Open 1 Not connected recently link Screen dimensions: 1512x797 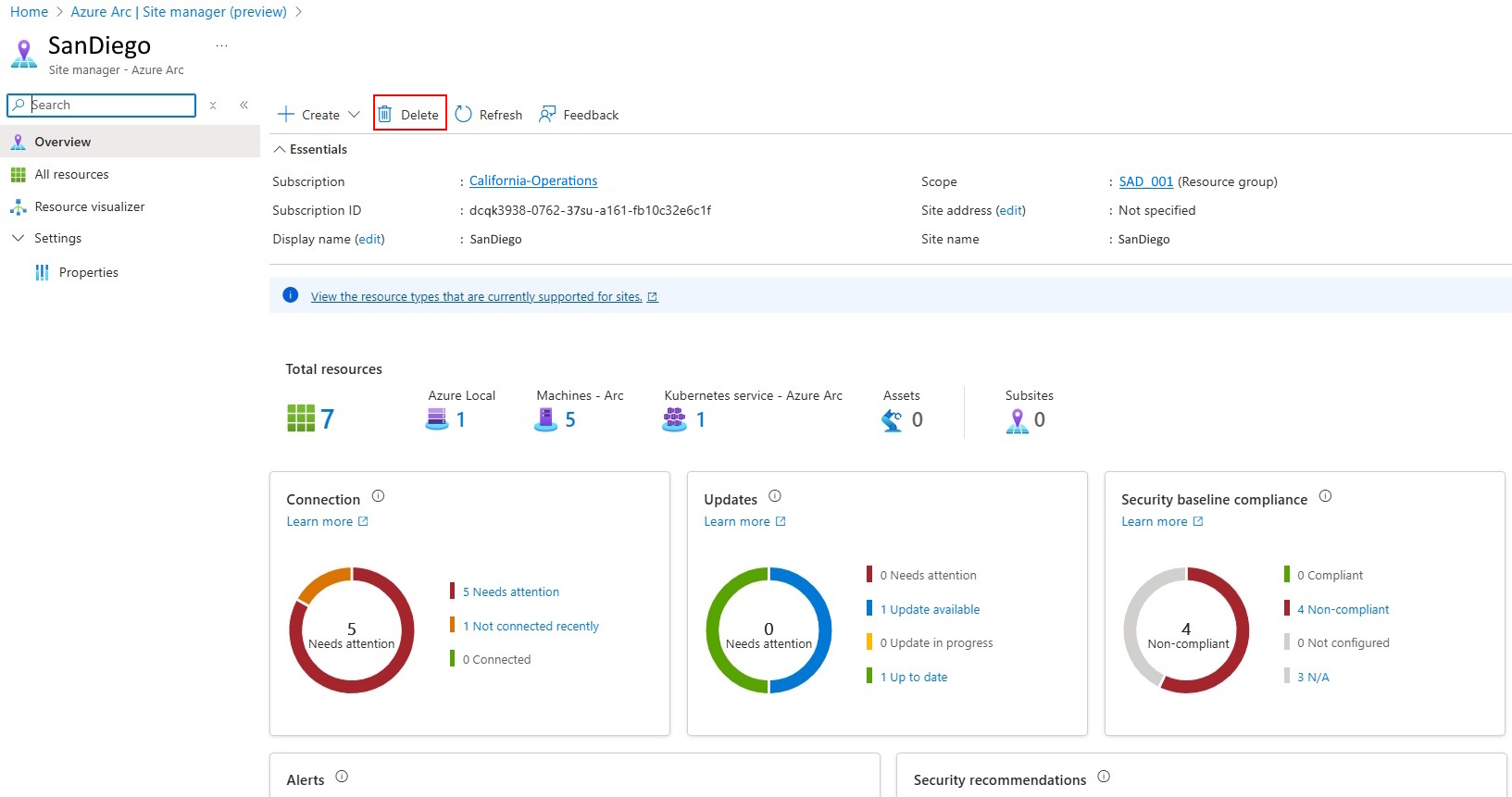click(x=531, y=626)
